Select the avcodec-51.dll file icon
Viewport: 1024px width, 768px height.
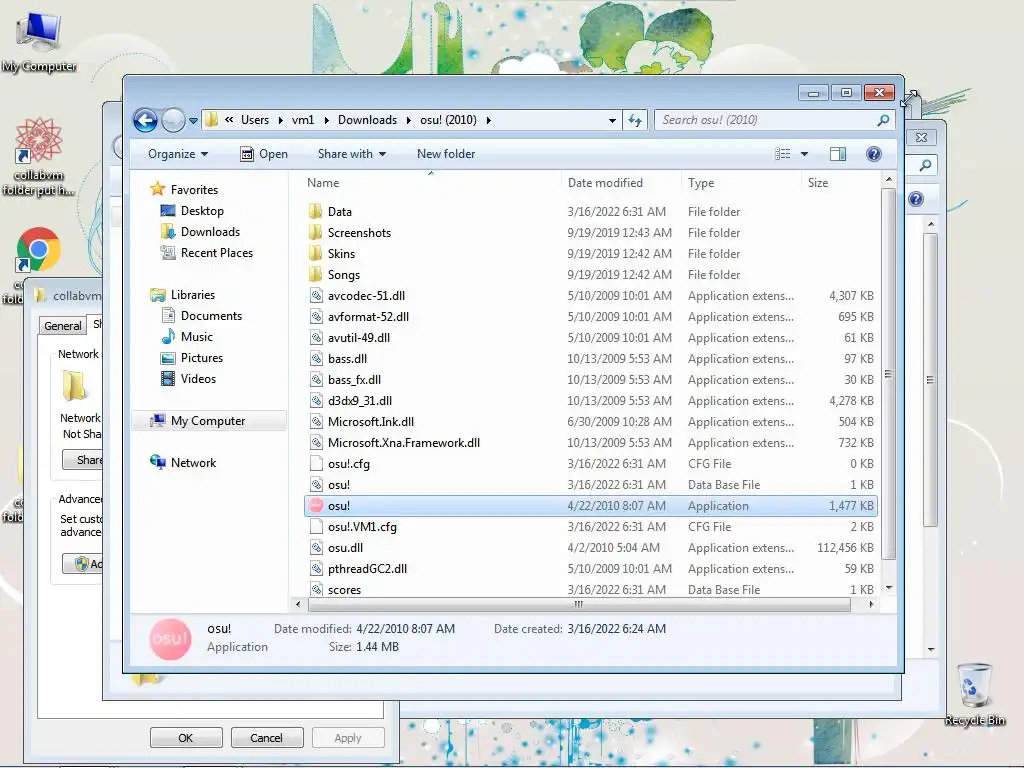pyautogui.click(x=316, y=296)
